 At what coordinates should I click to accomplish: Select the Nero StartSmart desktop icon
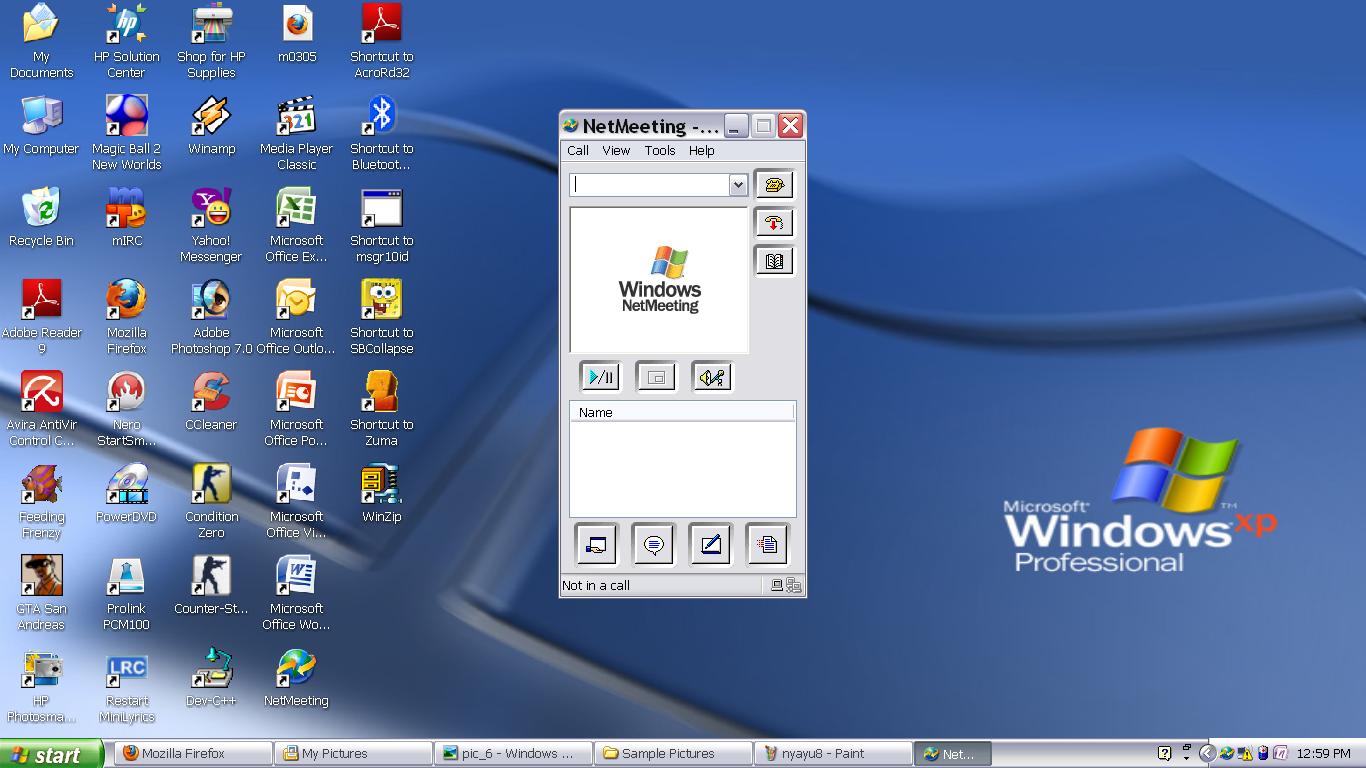[x=127, y=410]
